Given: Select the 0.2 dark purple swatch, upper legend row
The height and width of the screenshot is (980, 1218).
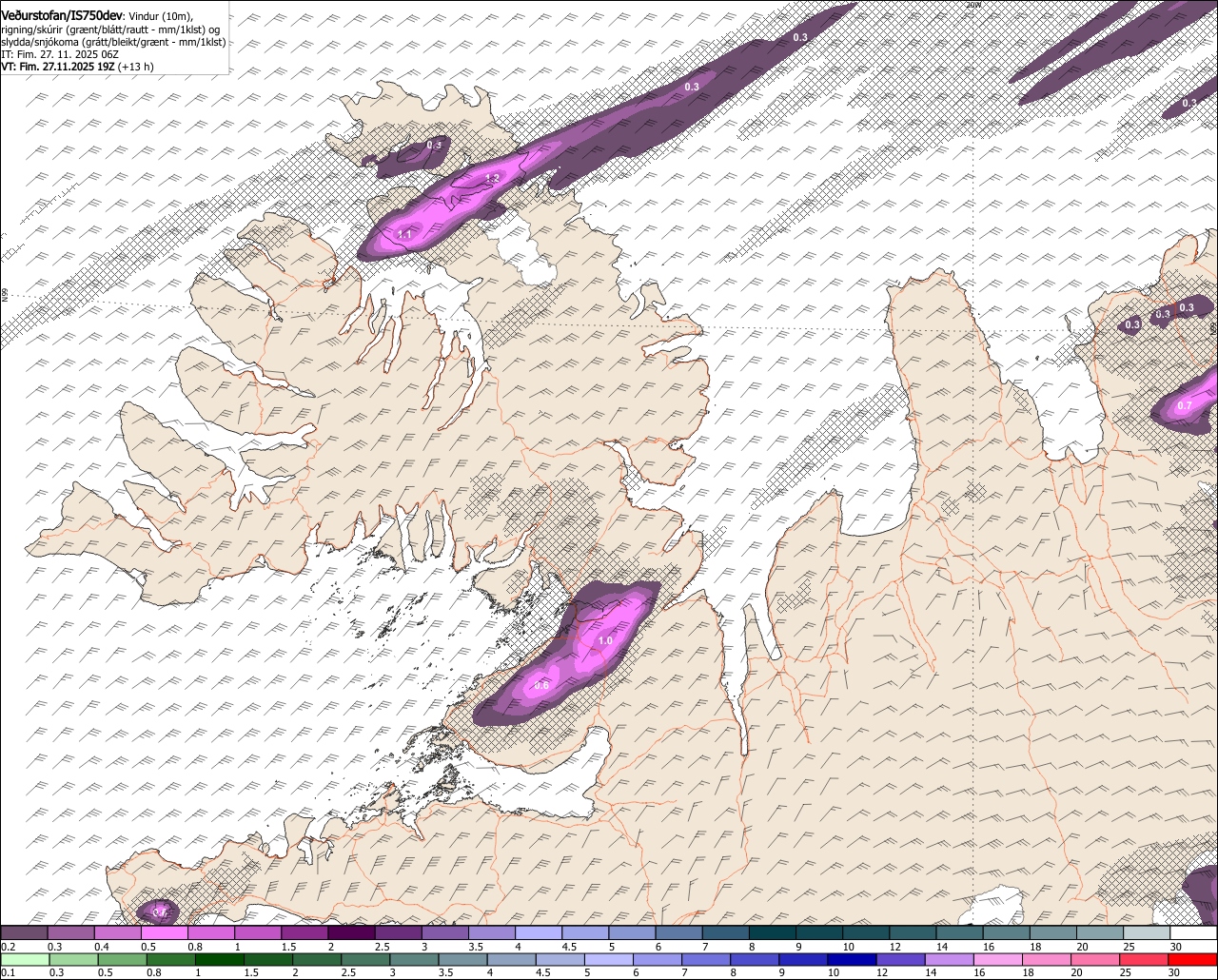Looking at the screenshot, I should (x=24, y=932).
